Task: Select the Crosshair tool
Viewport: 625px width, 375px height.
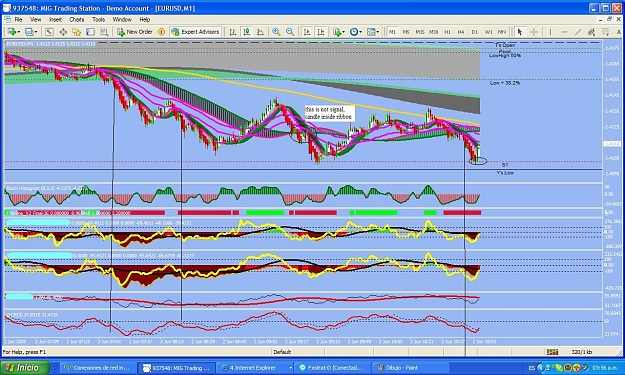Action: pos(533,32)
